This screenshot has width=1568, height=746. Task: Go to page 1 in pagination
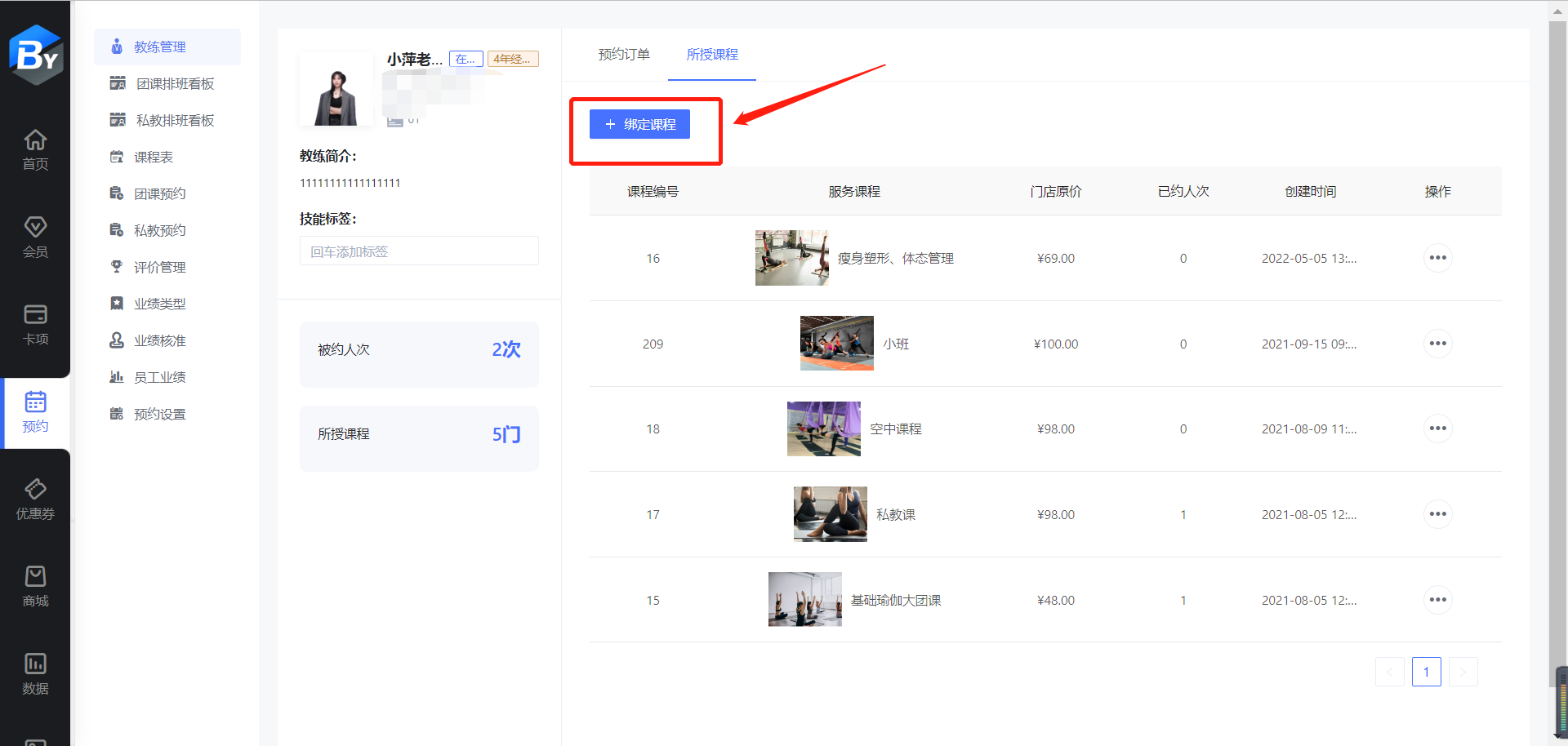[1426, 672]
